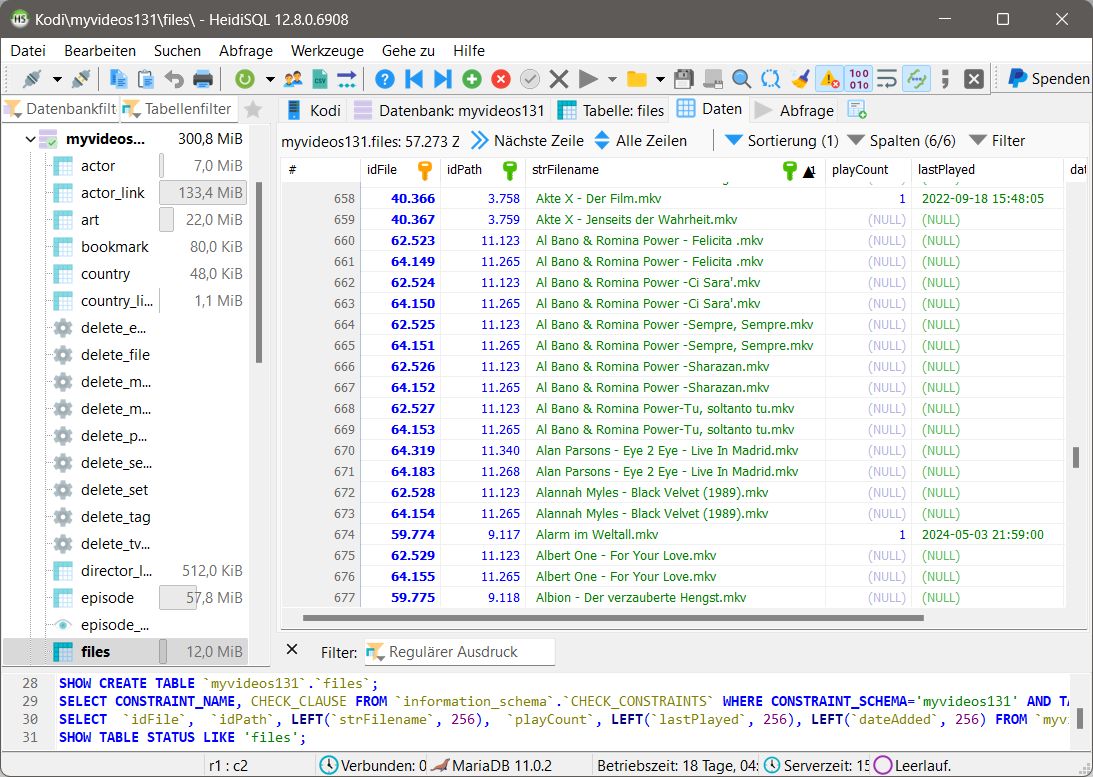Open the run query dropdown arrow
This screenshot has height=777, width=1093.
pos(612,79)
